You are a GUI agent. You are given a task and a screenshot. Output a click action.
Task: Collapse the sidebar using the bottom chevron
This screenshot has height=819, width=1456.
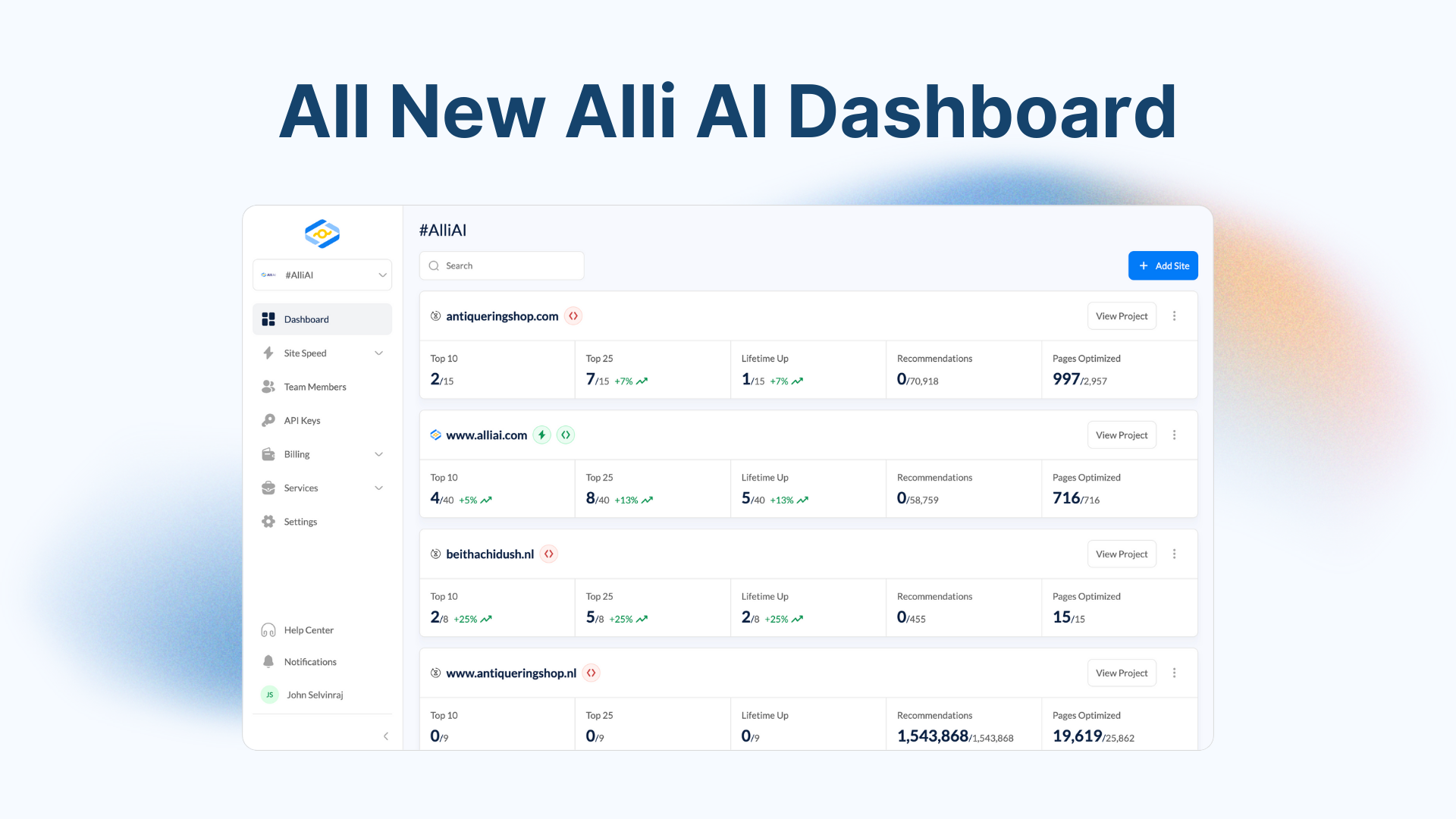coord(386,736)
